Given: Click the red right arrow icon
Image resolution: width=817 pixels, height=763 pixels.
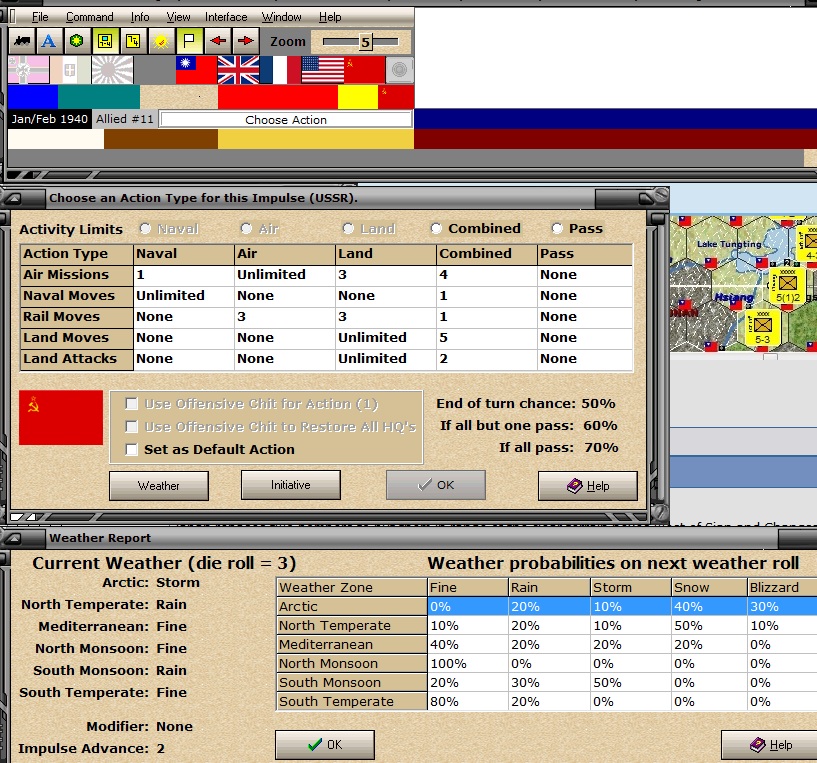Looking at the screenshot, I should 245,41.
